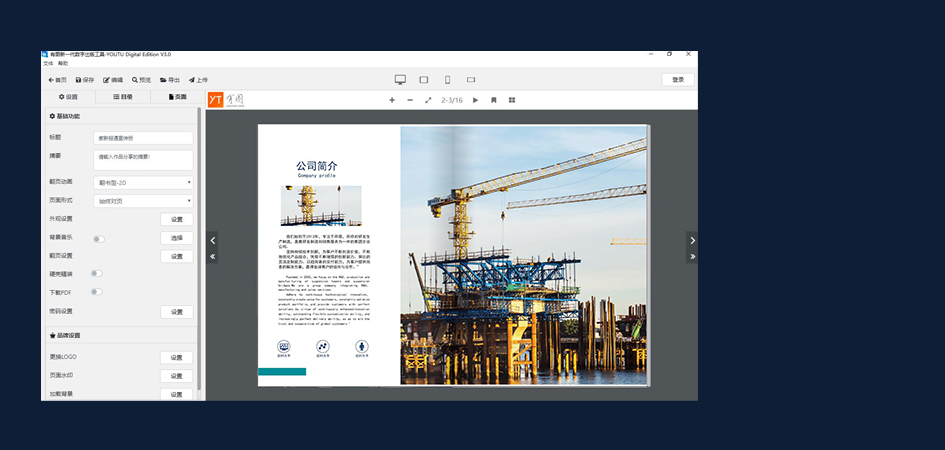Screen dimensions: 945x450
Task: Open the 页面形式 page format dropdown
Action: click(x=143, y=201)
